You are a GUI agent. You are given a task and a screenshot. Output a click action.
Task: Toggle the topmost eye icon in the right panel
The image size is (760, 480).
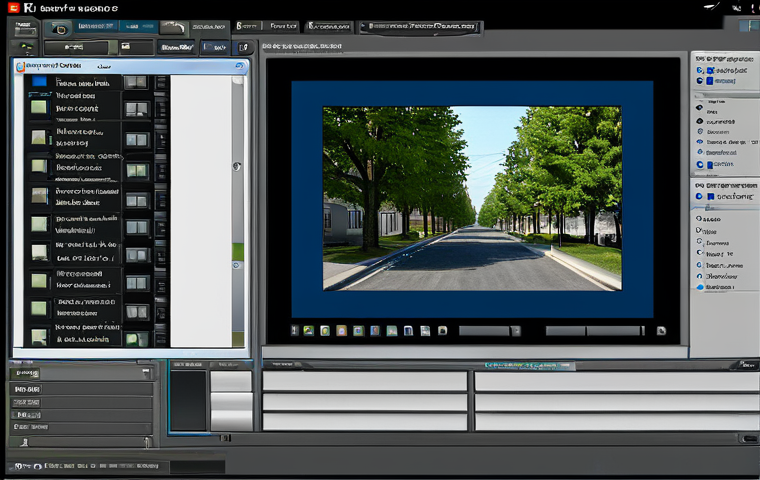click(699, 108)
